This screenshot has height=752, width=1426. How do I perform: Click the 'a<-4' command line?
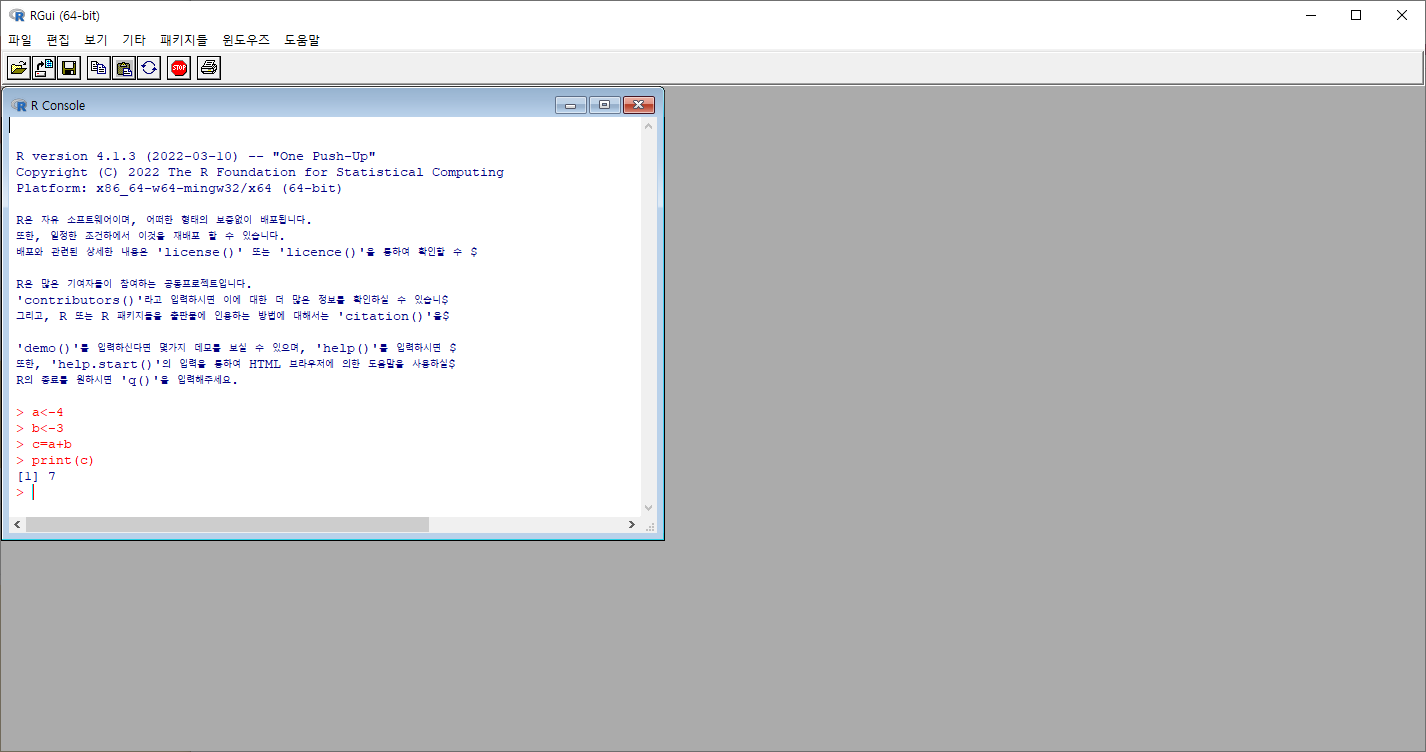[x=40, y=412]
